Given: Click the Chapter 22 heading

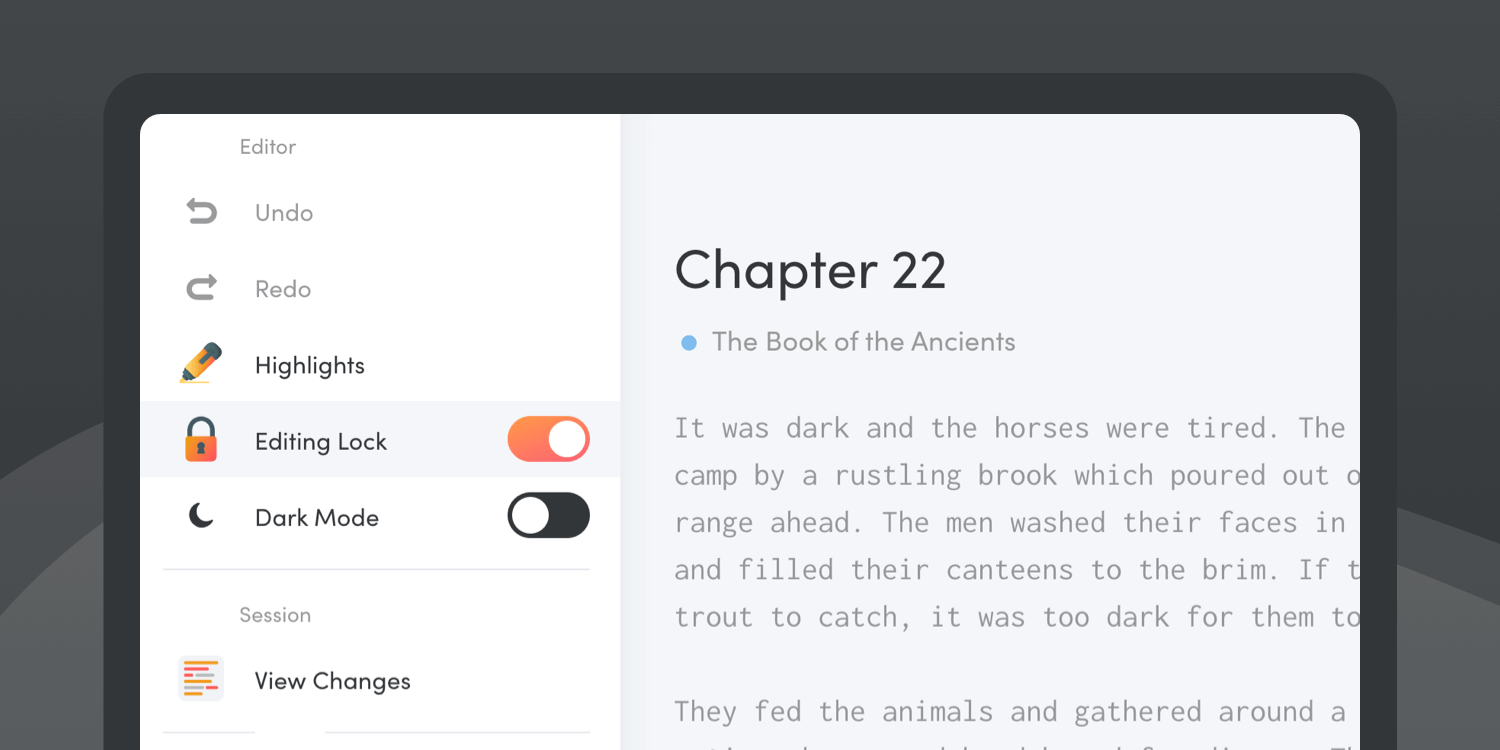Looking at the screenshot, I should [x=810, y=271].
